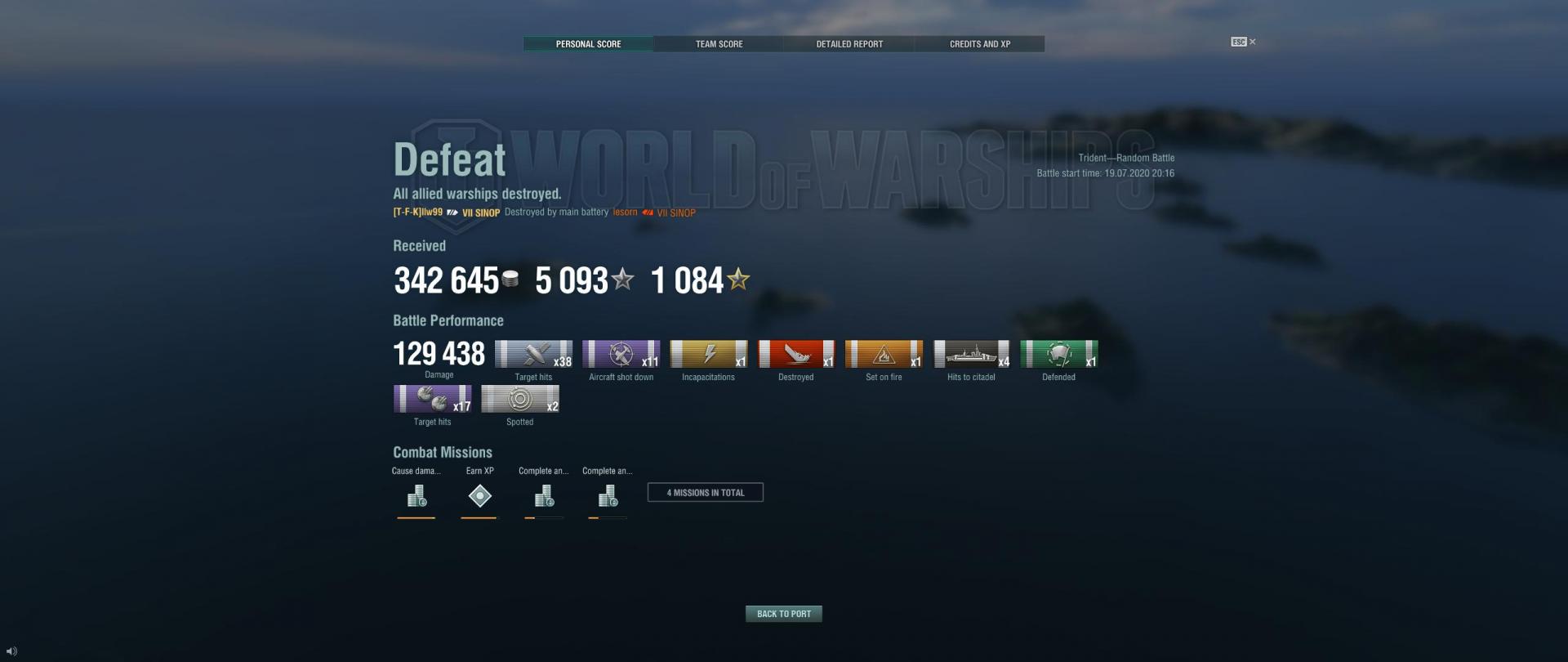Click the third Complete an... mission icon
The height and width of the screenshot is (662, 1568).
tap(544, 496)
